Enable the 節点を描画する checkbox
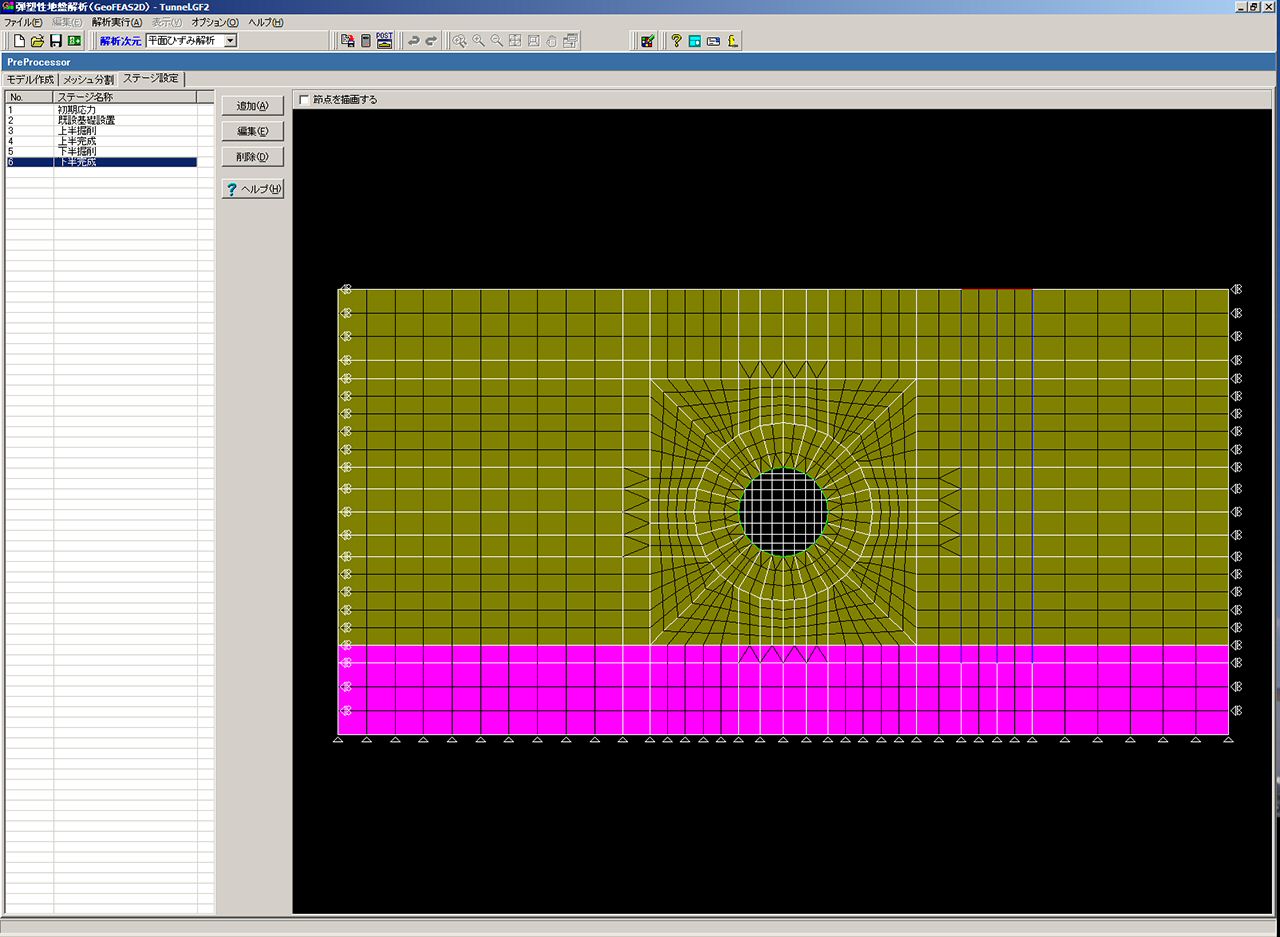The height and width of the screenshot is (937, 1280). 305,99
